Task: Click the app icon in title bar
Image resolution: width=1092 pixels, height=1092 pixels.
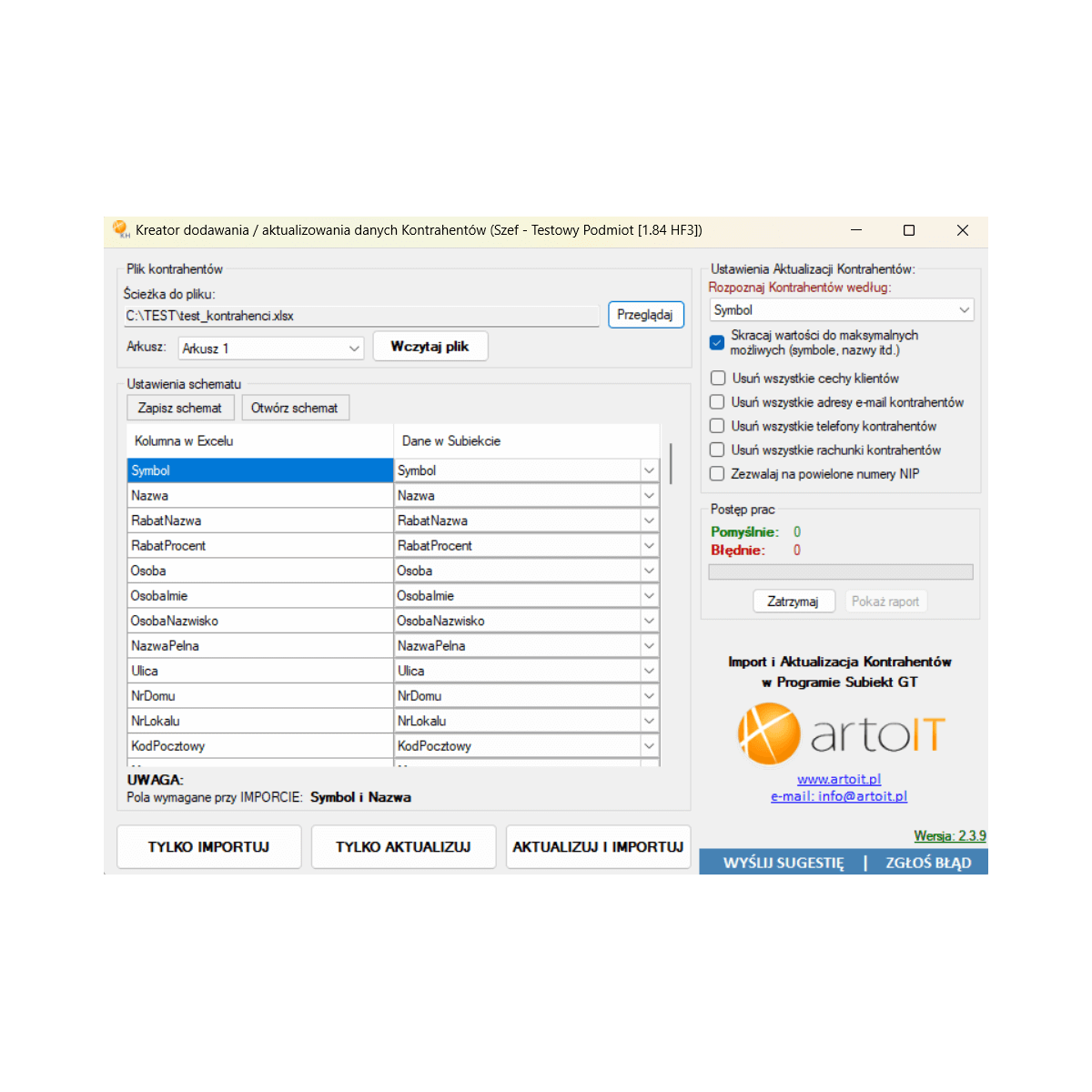Action: pyautogui.click(x=120, y=229)
